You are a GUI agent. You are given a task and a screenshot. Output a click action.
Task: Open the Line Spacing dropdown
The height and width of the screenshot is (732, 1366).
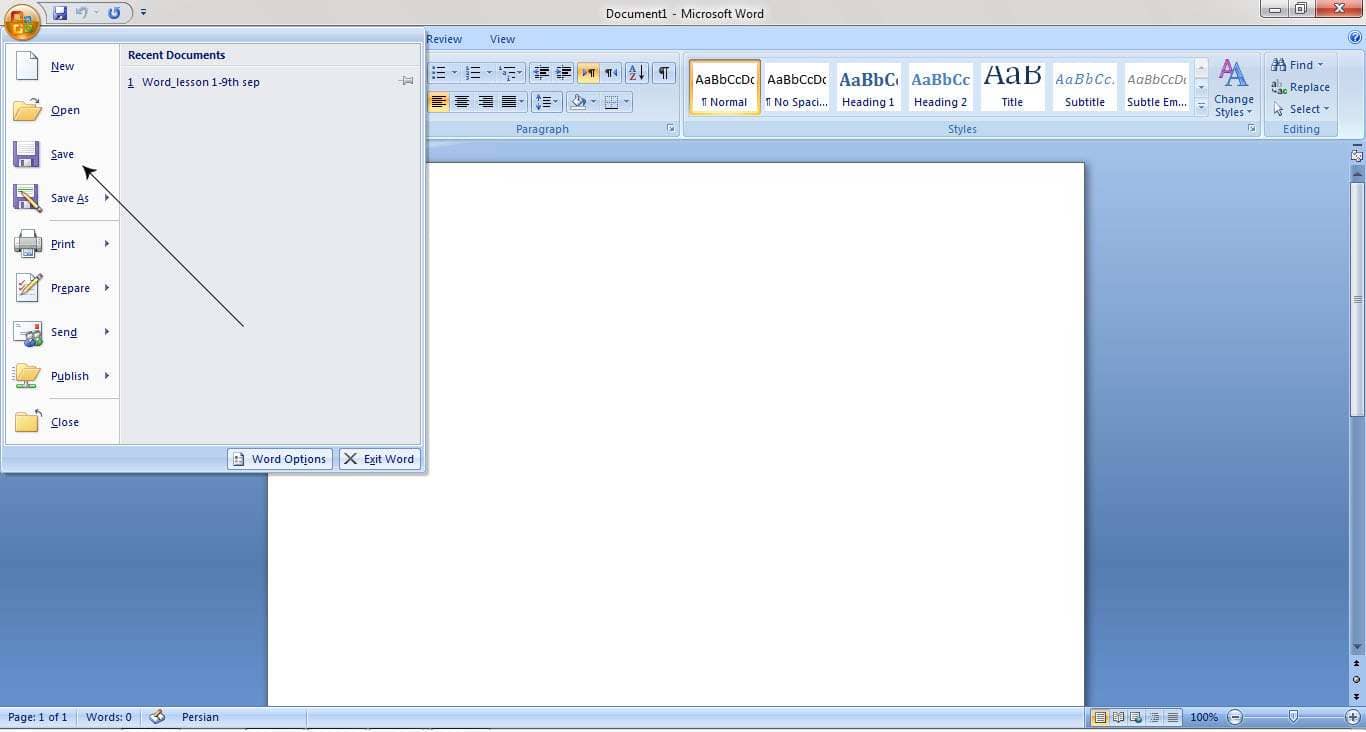pyautogui.click(x=546, y=102)
